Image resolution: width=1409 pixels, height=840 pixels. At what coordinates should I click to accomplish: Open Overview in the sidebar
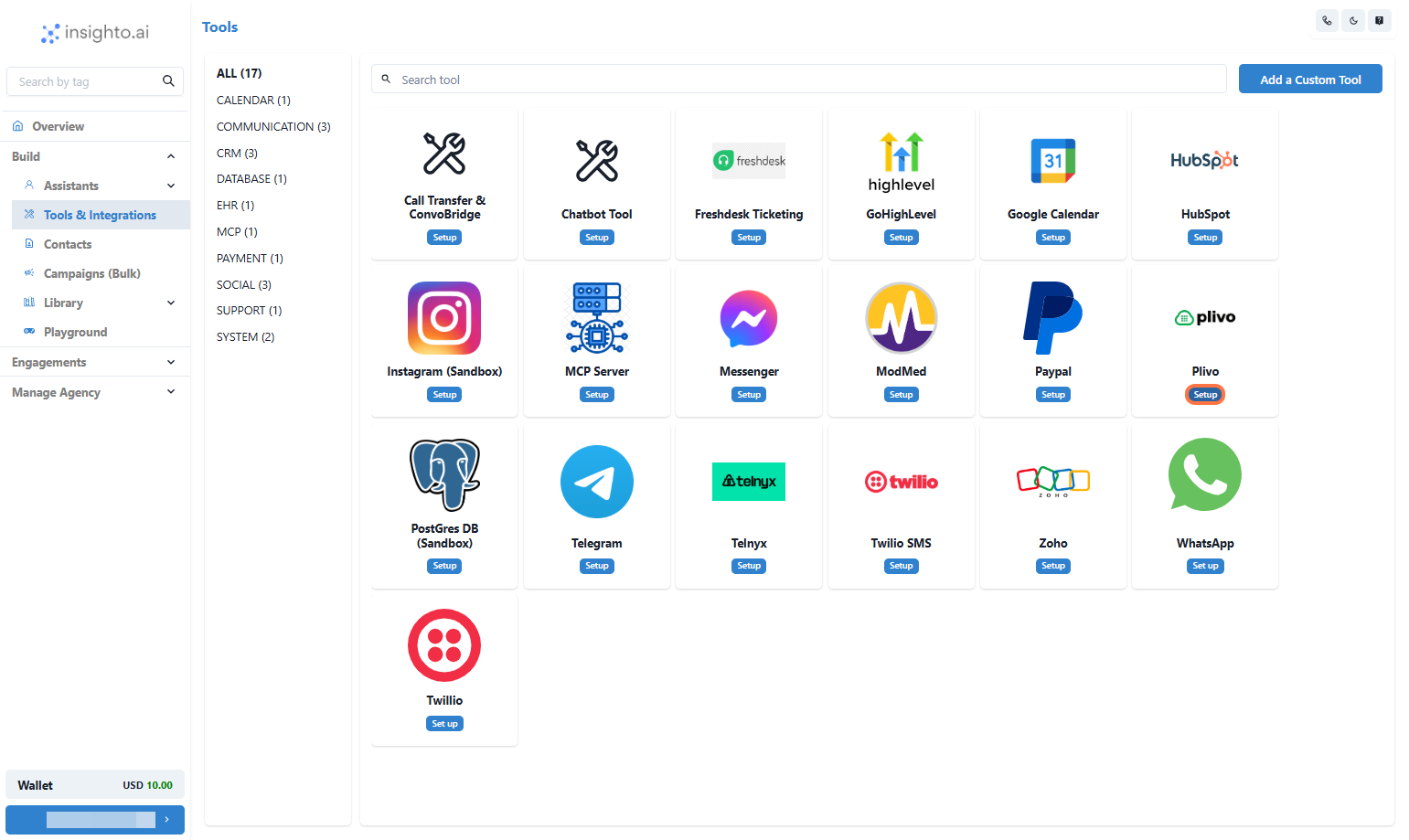pyautogui.click(x=95, y=126)
